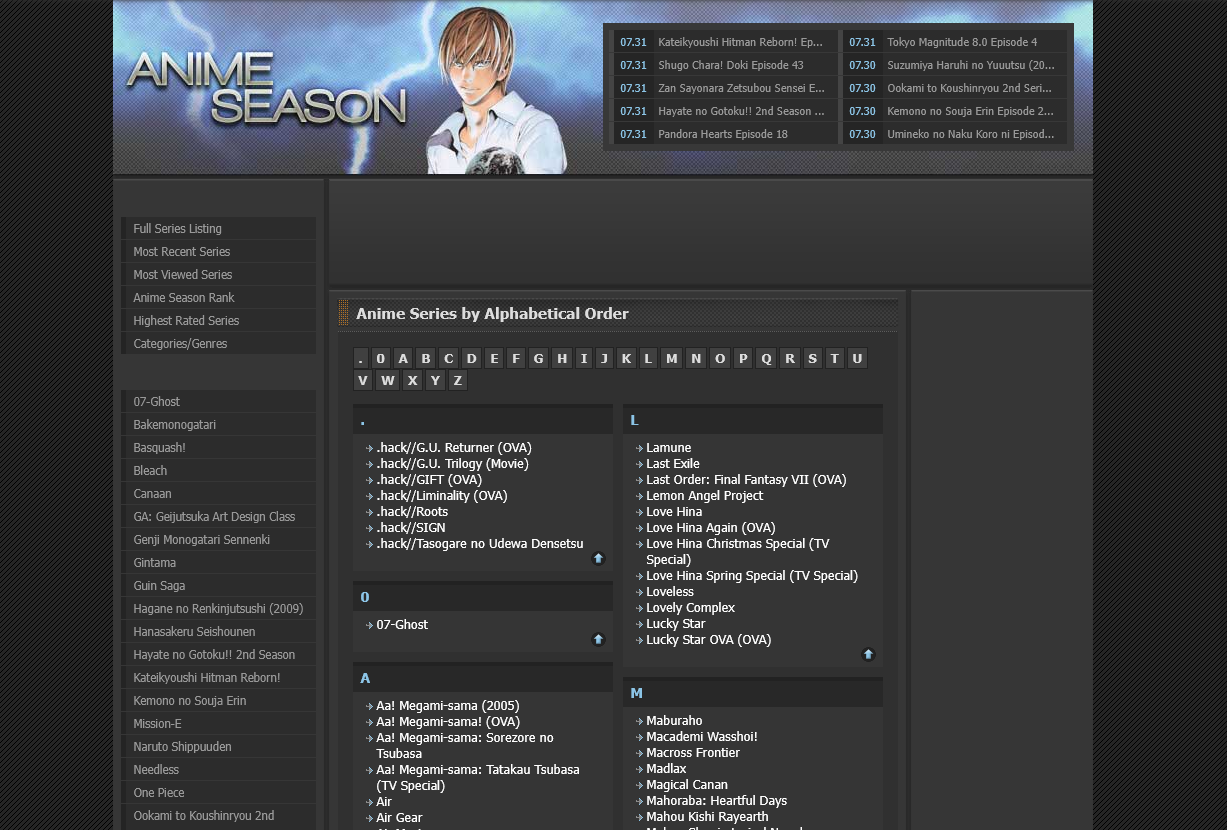Jump to '.' in alphabet index
Screen dimensions: 1227x830
(361, 358)
